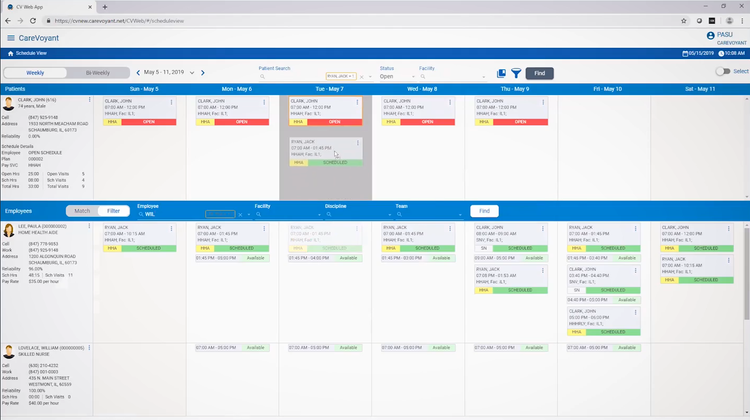This screenshot has width=750, height=420.
Task: Switch to Bi-Weekly view
Action: click(x=98, y=73)
